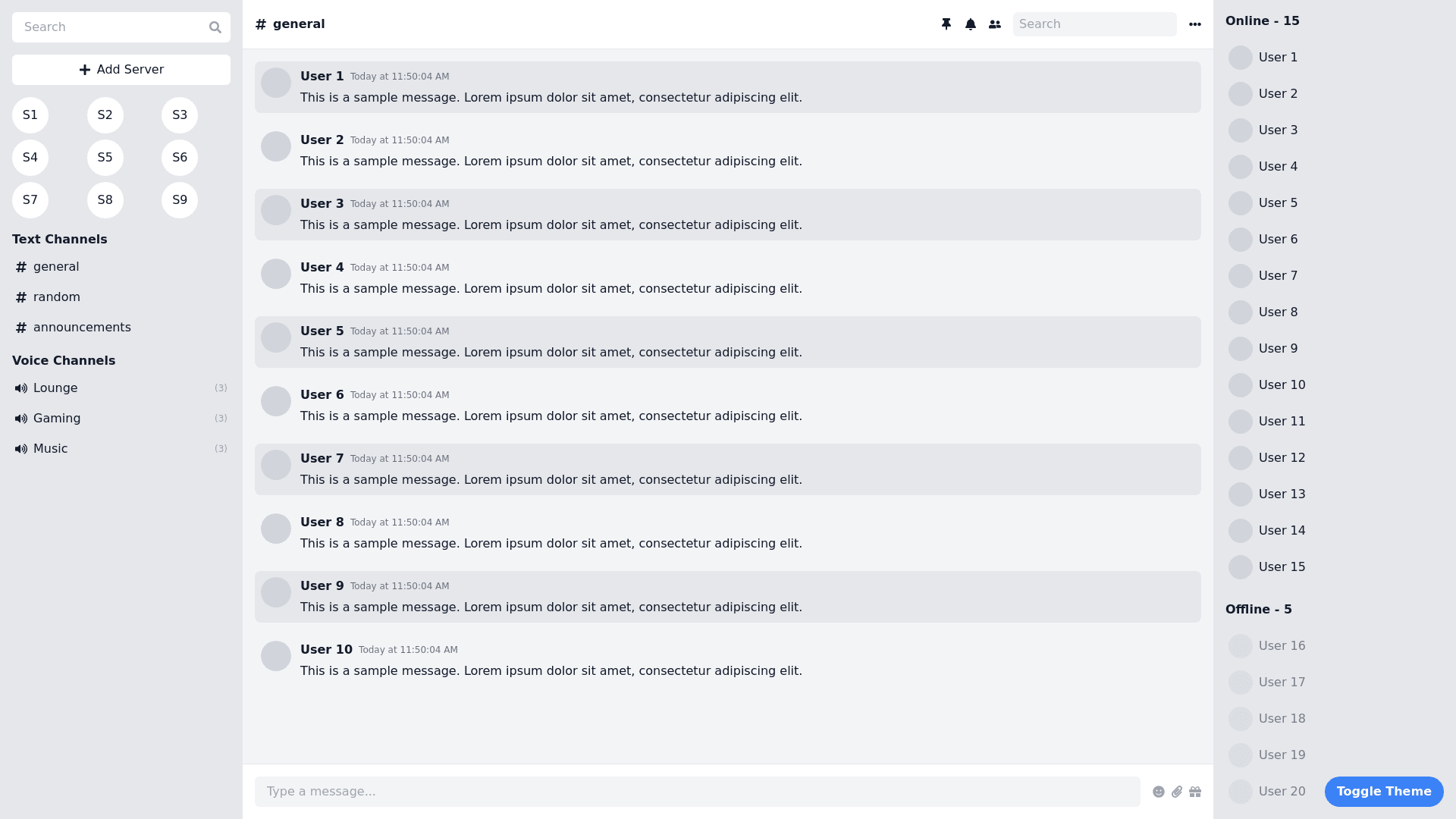Click the attachment paperclip icon
The image size is (1456, 819).
1177,792
